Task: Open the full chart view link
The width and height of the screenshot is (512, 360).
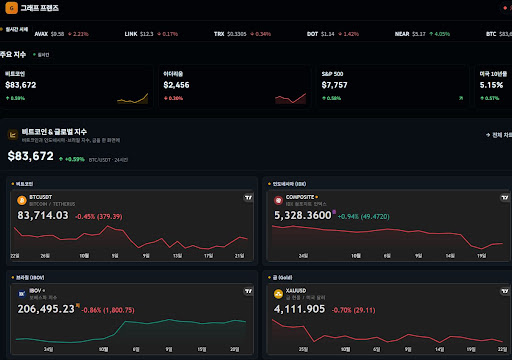Action: click(499, 135)
